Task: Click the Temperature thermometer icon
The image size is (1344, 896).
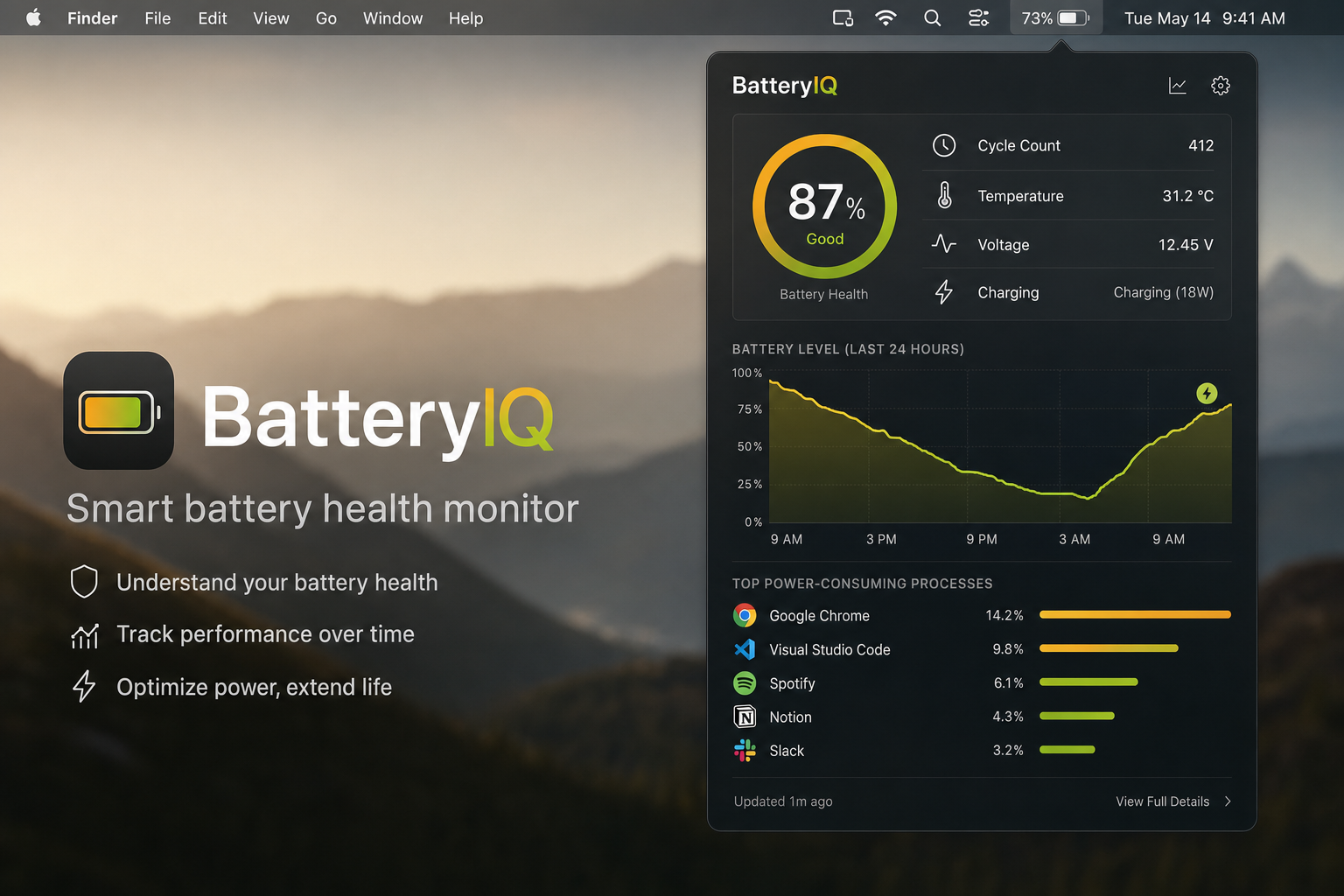Action: (x=944, y=195)
